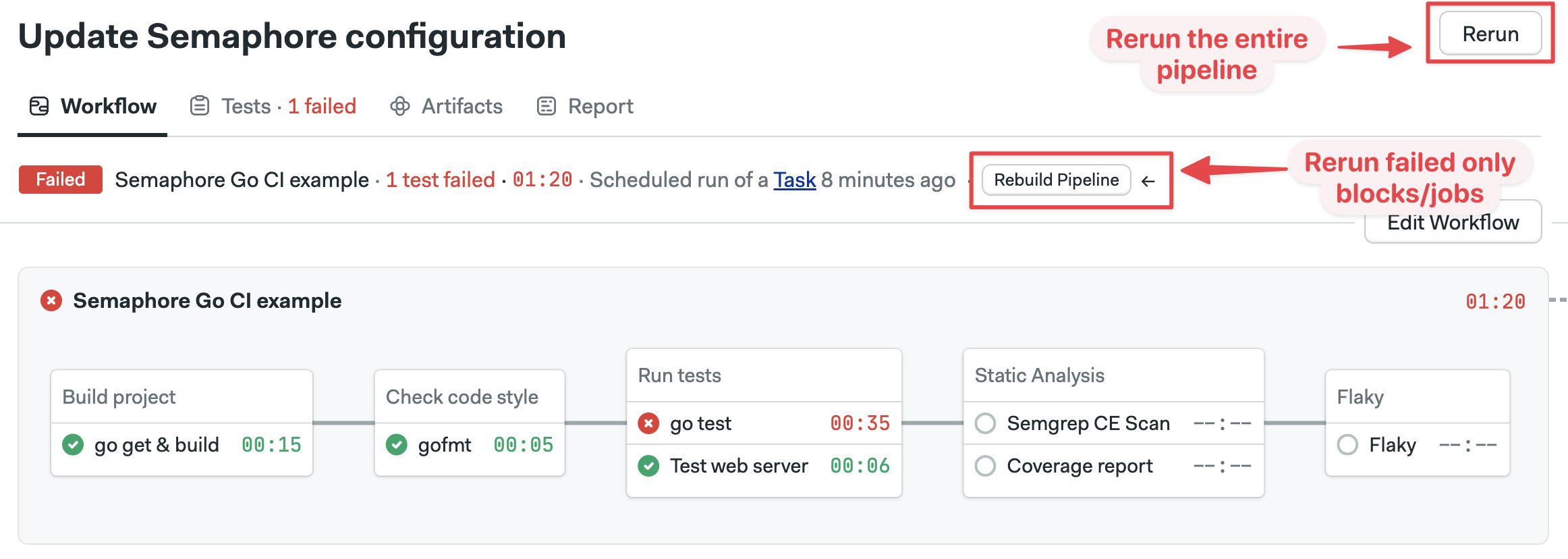Click the Rebuild Pipeline button
The height and width of the screenshot is (559, 1568).
[1056, 180]
